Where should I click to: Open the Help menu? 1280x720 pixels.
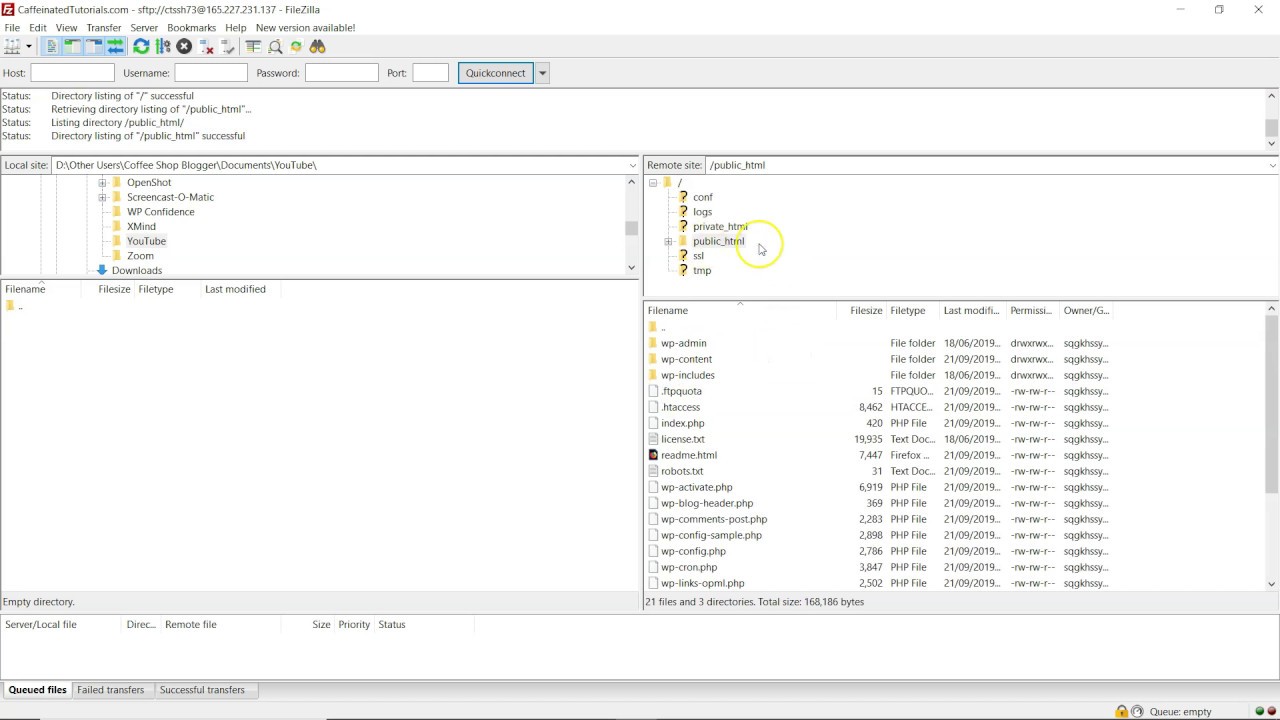tap(236, 28)
